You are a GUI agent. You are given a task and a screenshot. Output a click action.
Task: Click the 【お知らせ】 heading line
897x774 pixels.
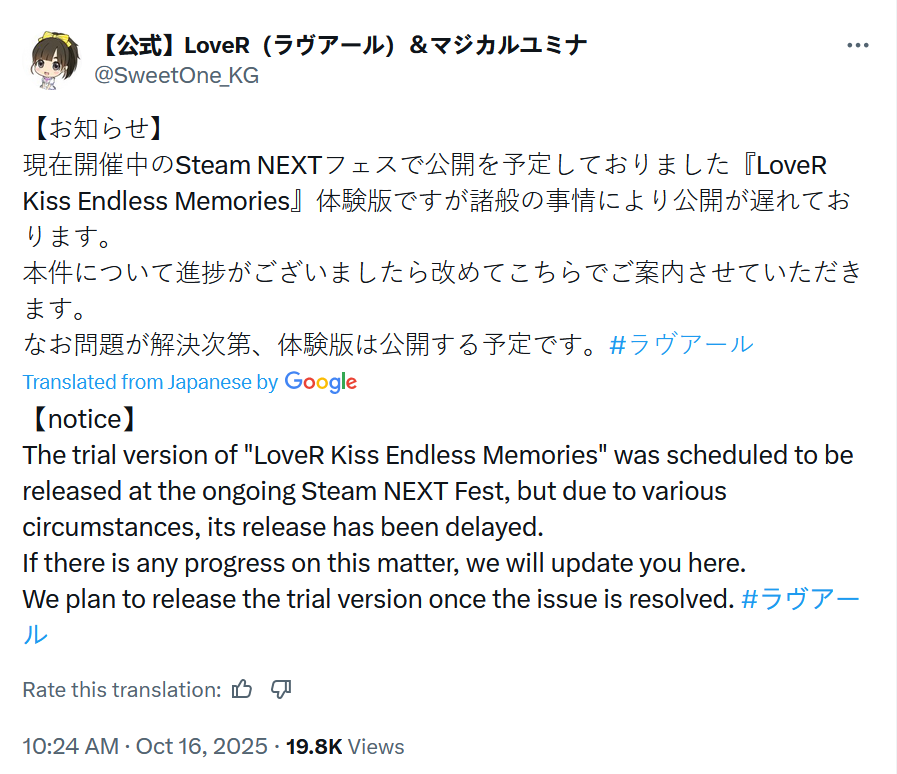pyautogui.click(x=92, y=128)
